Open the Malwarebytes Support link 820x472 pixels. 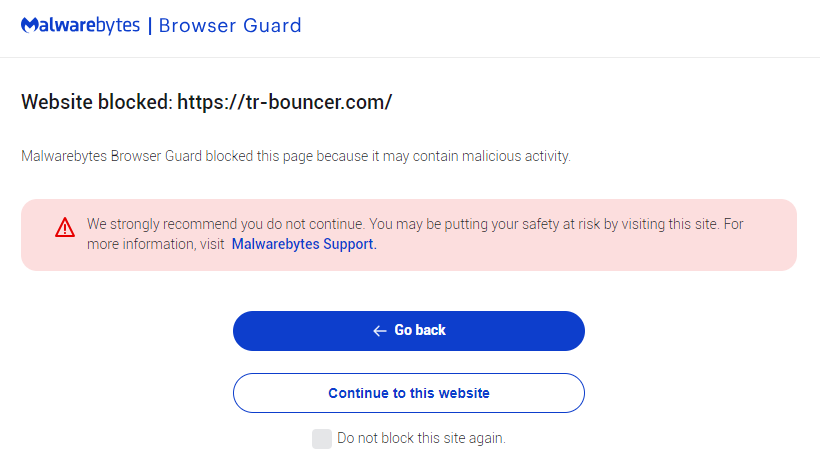304,243
